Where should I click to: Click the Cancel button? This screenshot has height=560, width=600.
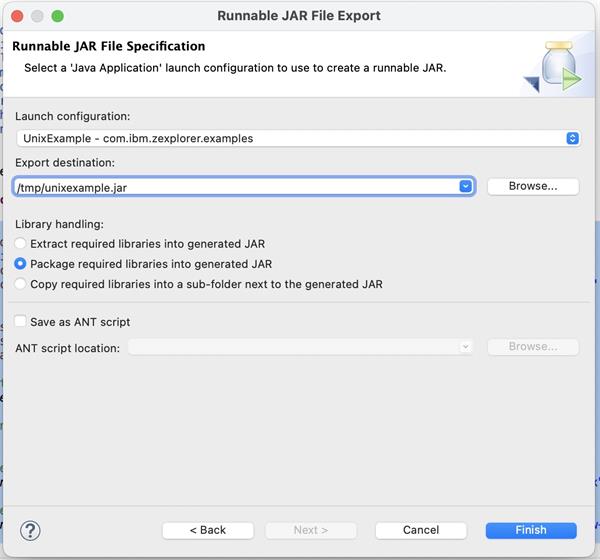[421, 530]
